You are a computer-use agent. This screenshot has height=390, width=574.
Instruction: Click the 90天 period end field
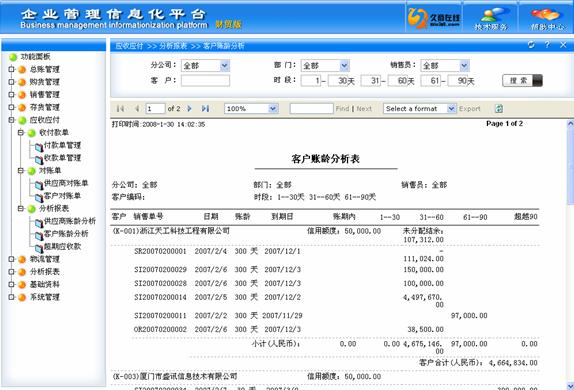click(458, 81)
